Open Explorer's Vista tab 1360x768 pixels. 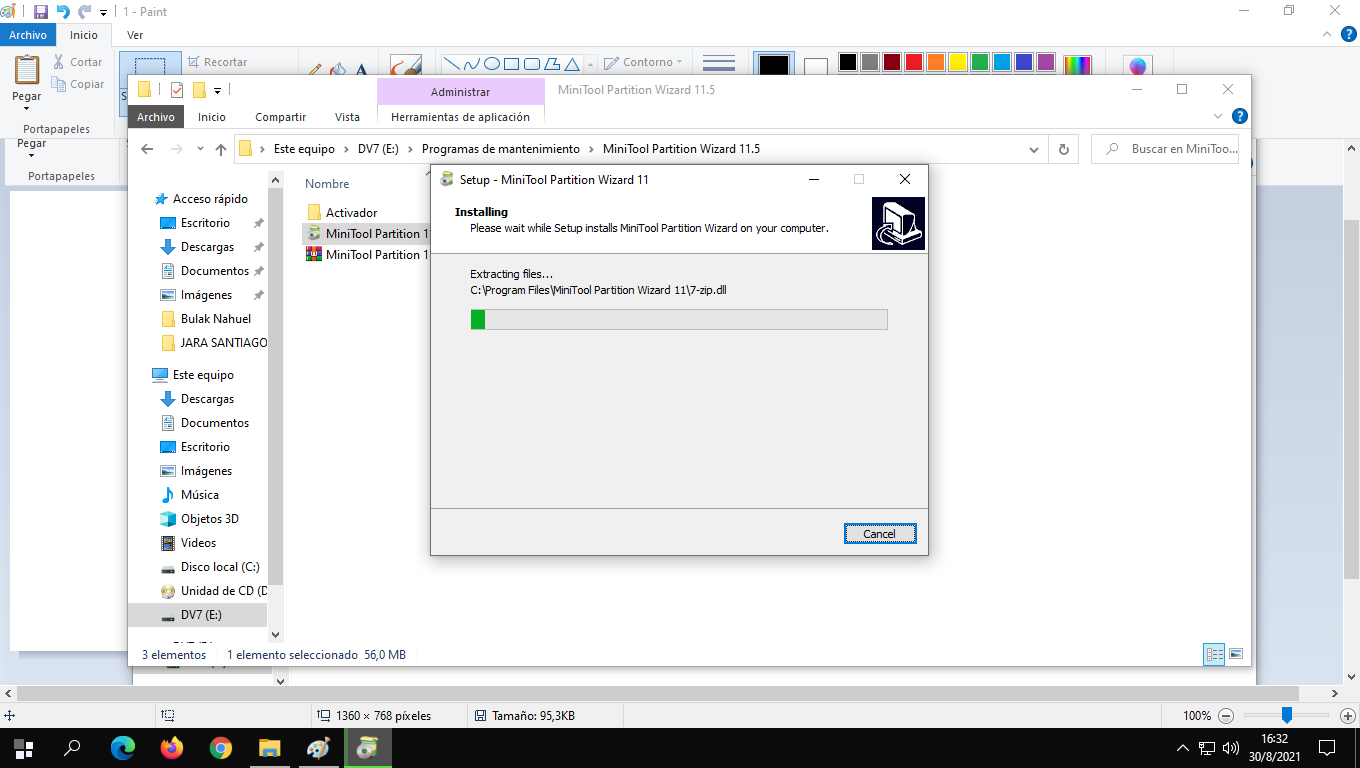point(347,117)
